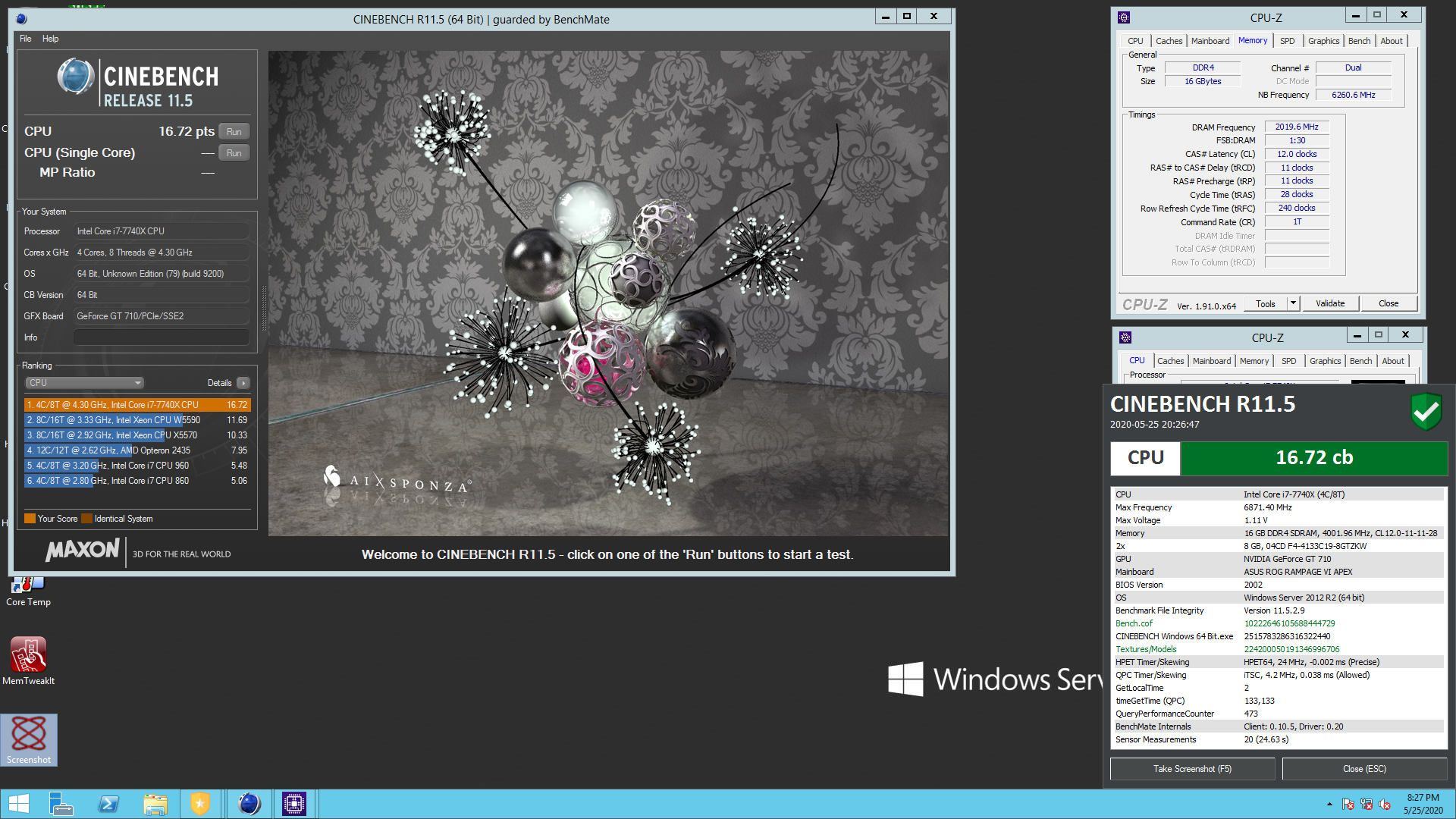This screenshot has width=1456, height=819.
Task: Click the muted volume tray icon
Action: [x=1385, y=804]
